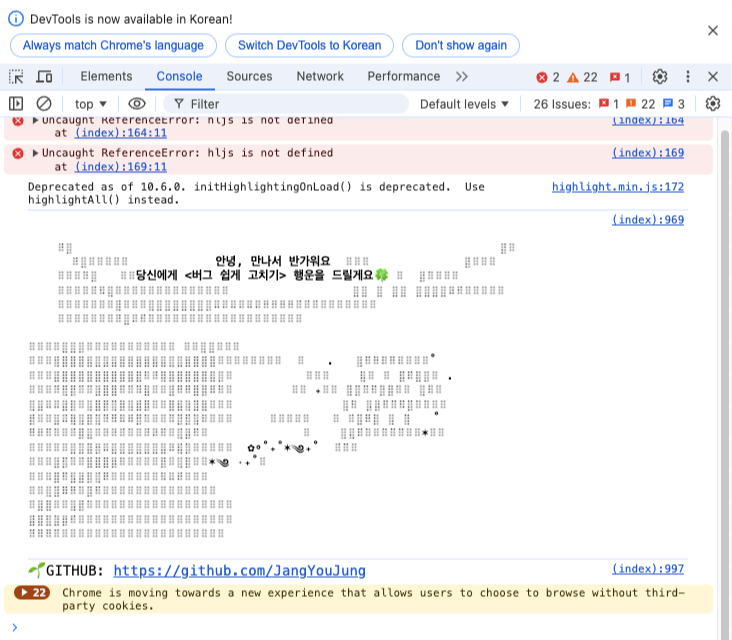Click the GITHUB: label text
The height and width of the screenshot is (640, 732).
pyautogui.click(x=75, y=570)
